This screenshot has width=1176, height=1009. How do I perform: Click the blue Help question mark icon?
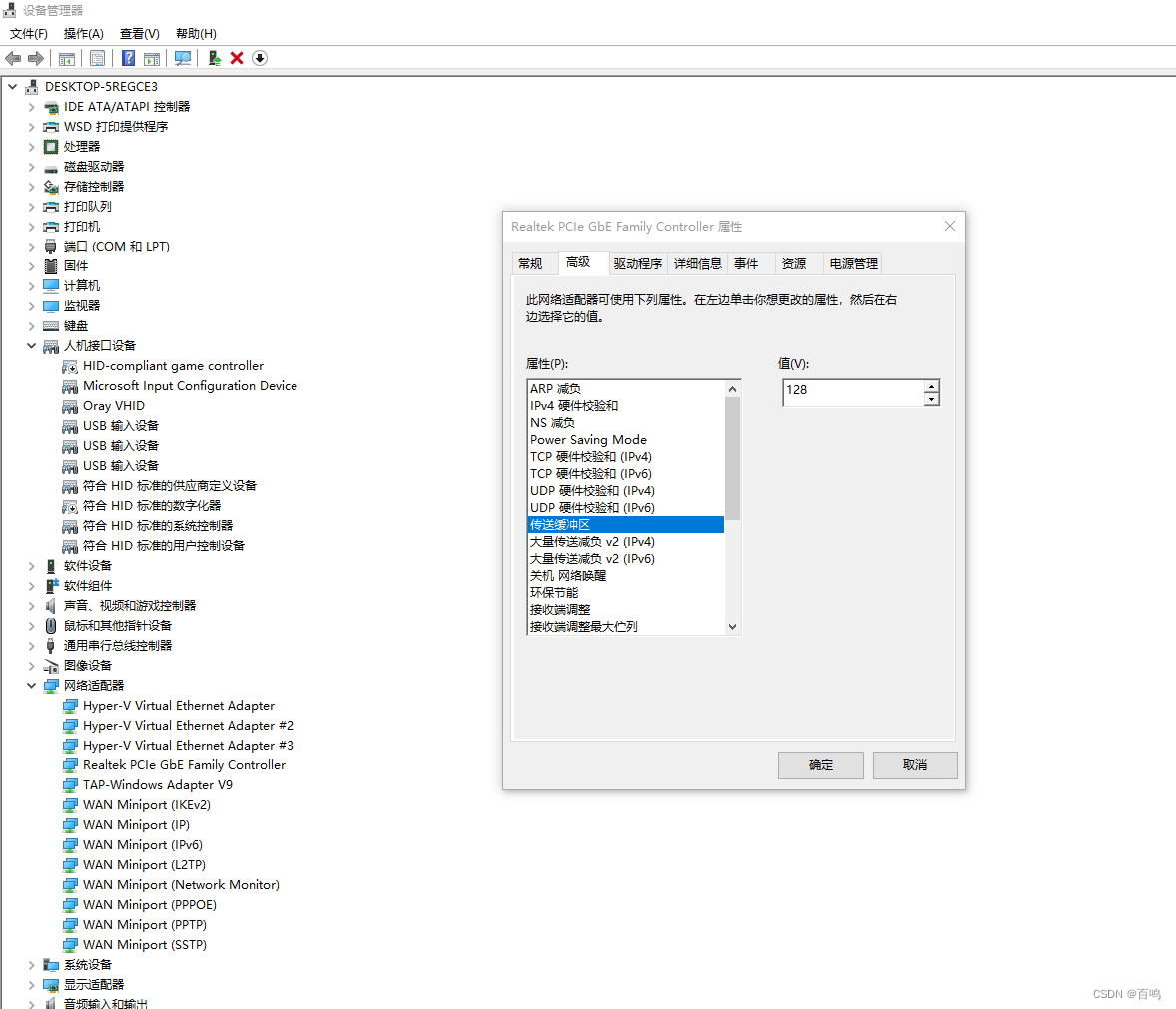coord(128,58)
